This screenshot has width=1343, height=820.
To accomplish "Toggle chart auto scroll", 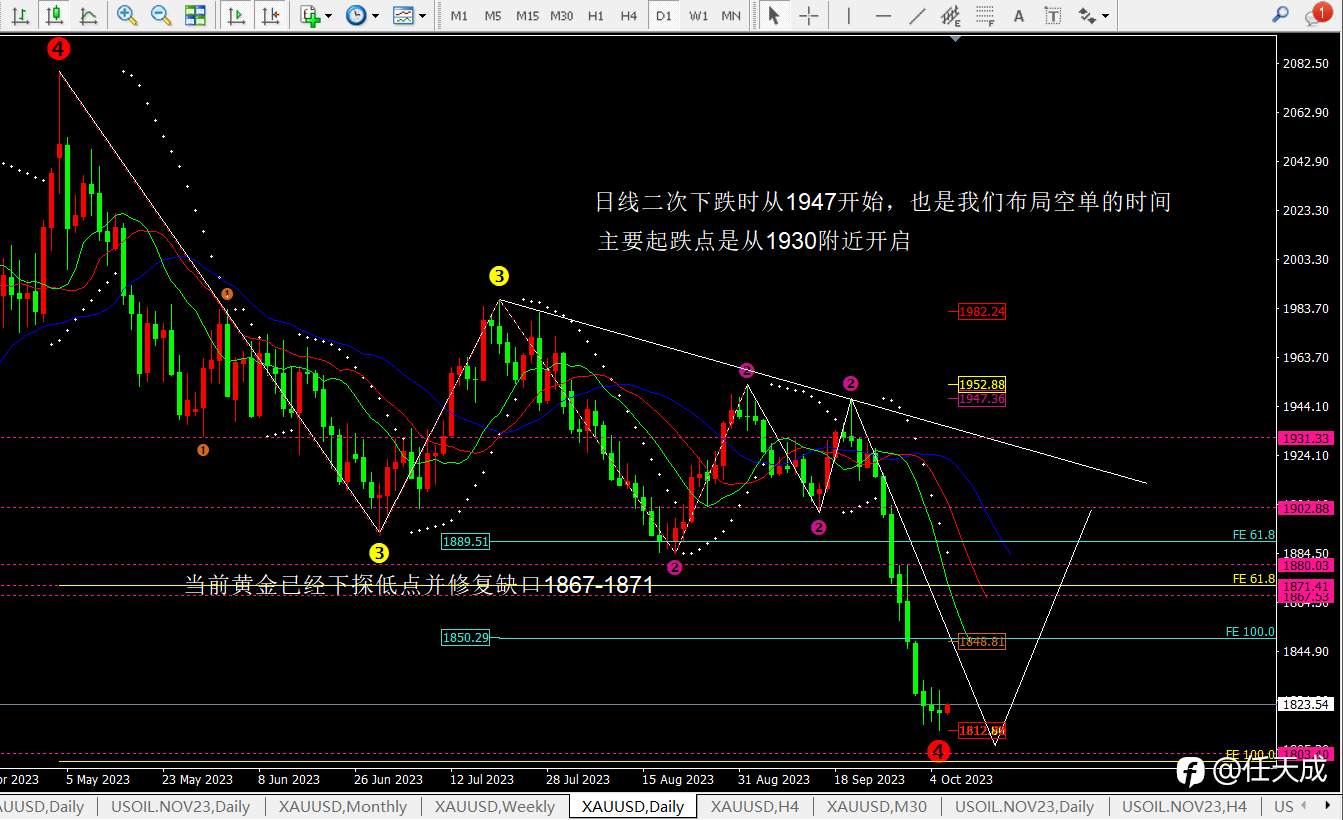I will 236,15.
